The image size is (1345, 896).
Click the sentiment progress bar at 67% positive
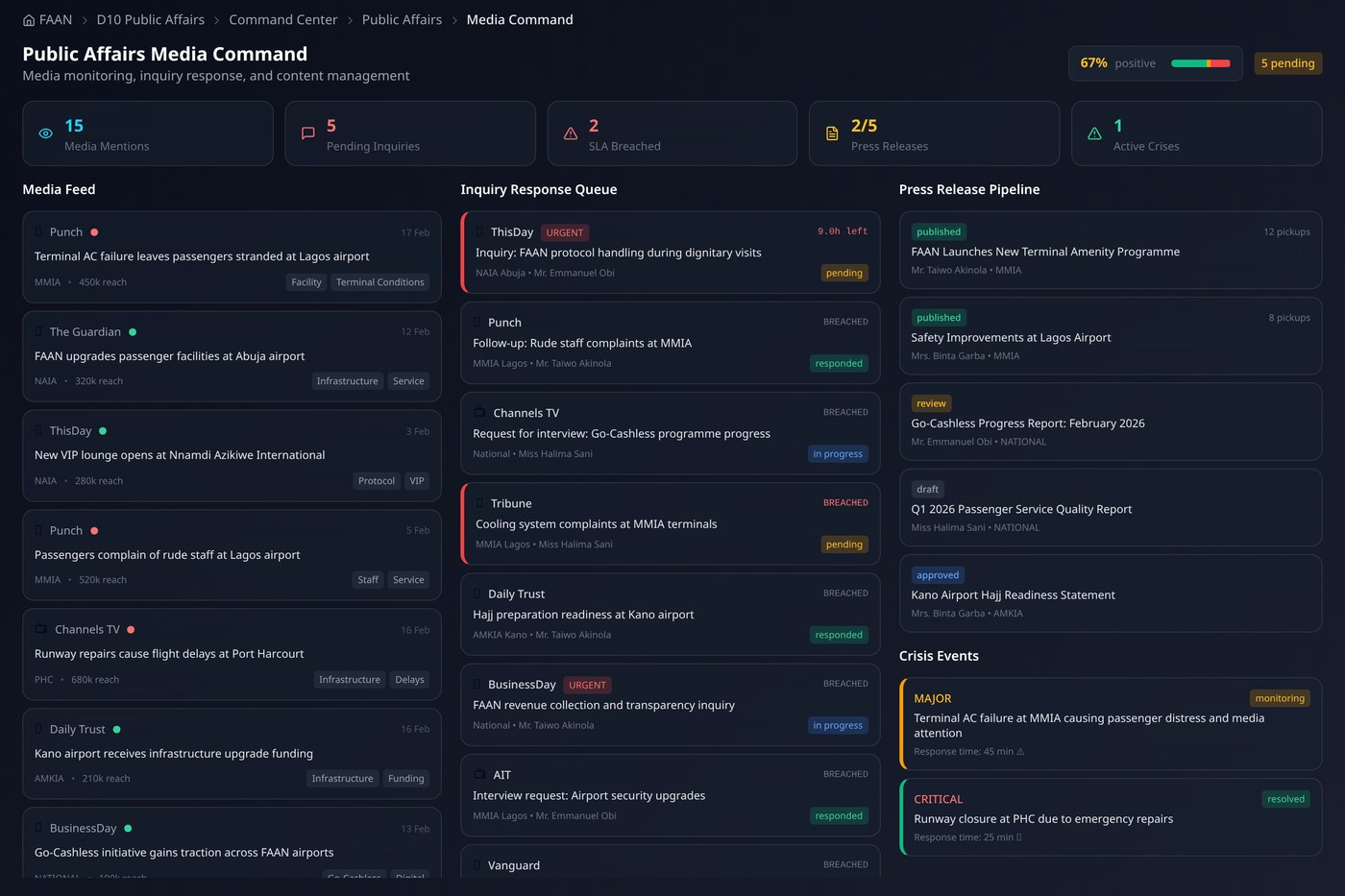[1200, 63]
